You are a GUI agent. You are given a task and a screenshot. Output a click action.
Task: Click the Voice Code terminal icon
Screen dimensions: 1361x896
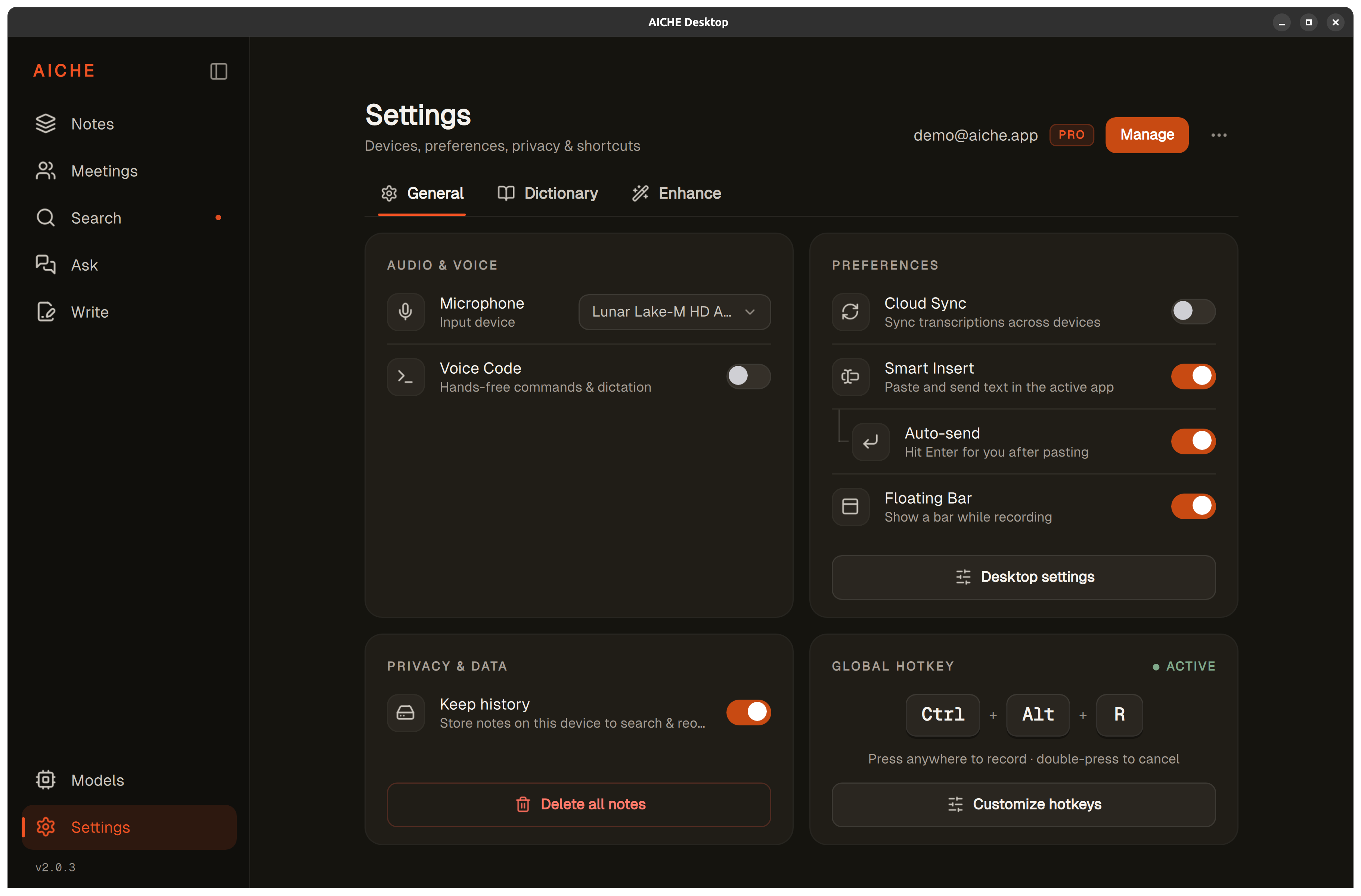tap(406, 377)
